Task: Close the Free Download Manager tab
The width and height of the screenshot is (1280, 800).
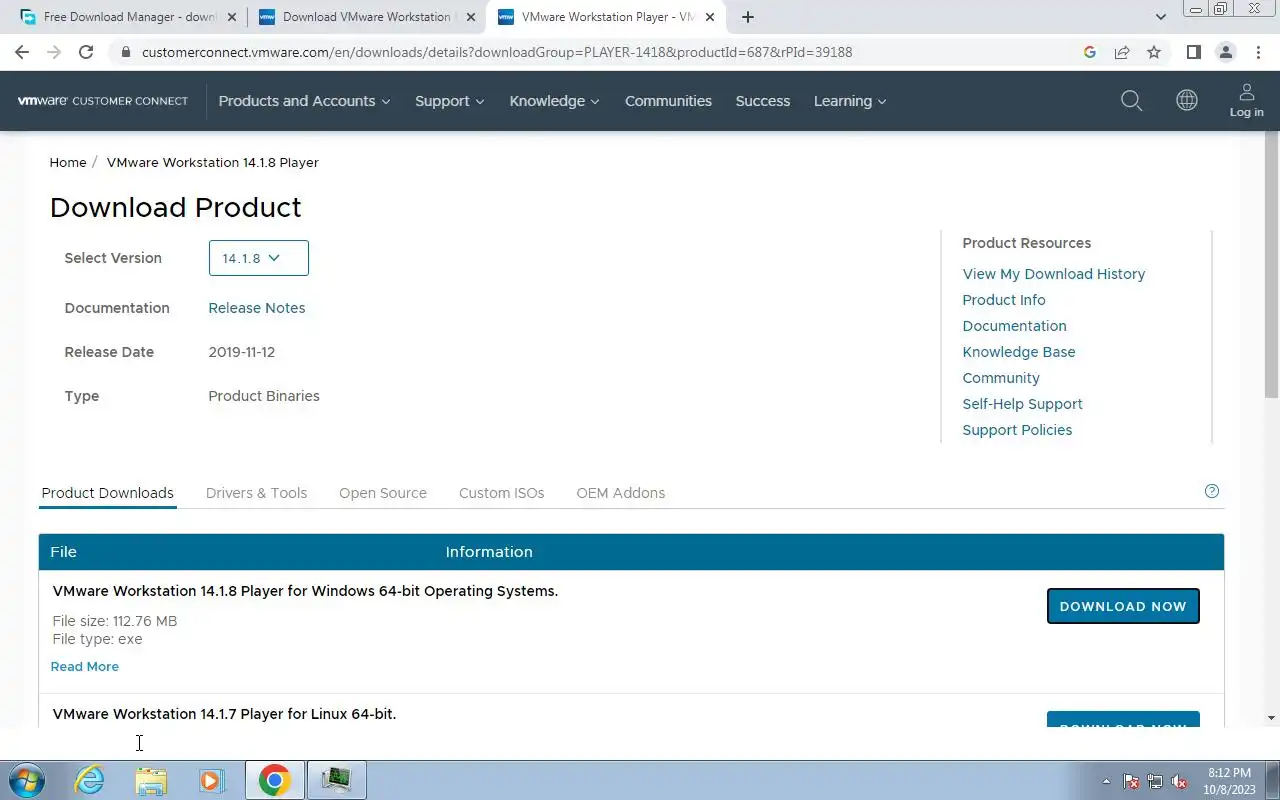Action: [x=232, y=17]
